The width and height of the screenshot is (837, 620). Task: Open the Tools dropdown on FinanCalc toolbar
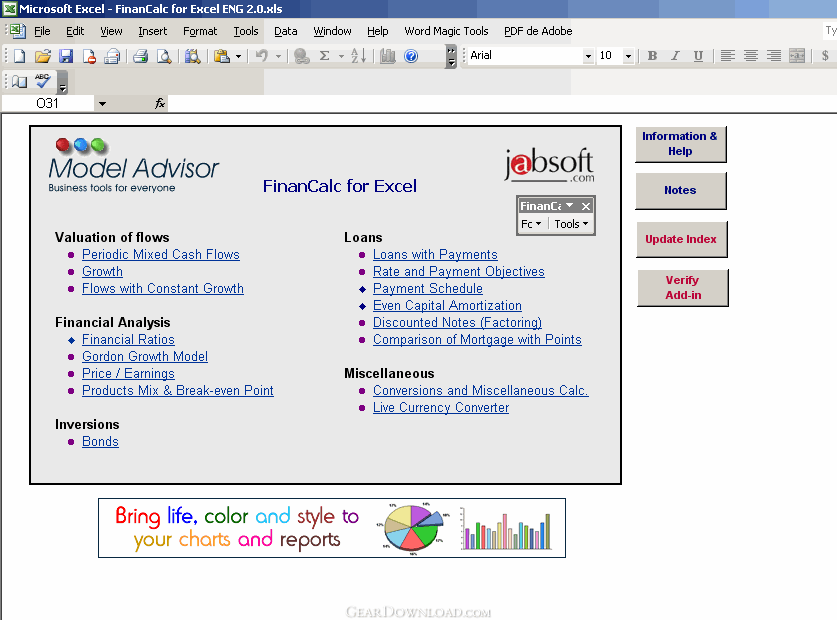[571, 224]
